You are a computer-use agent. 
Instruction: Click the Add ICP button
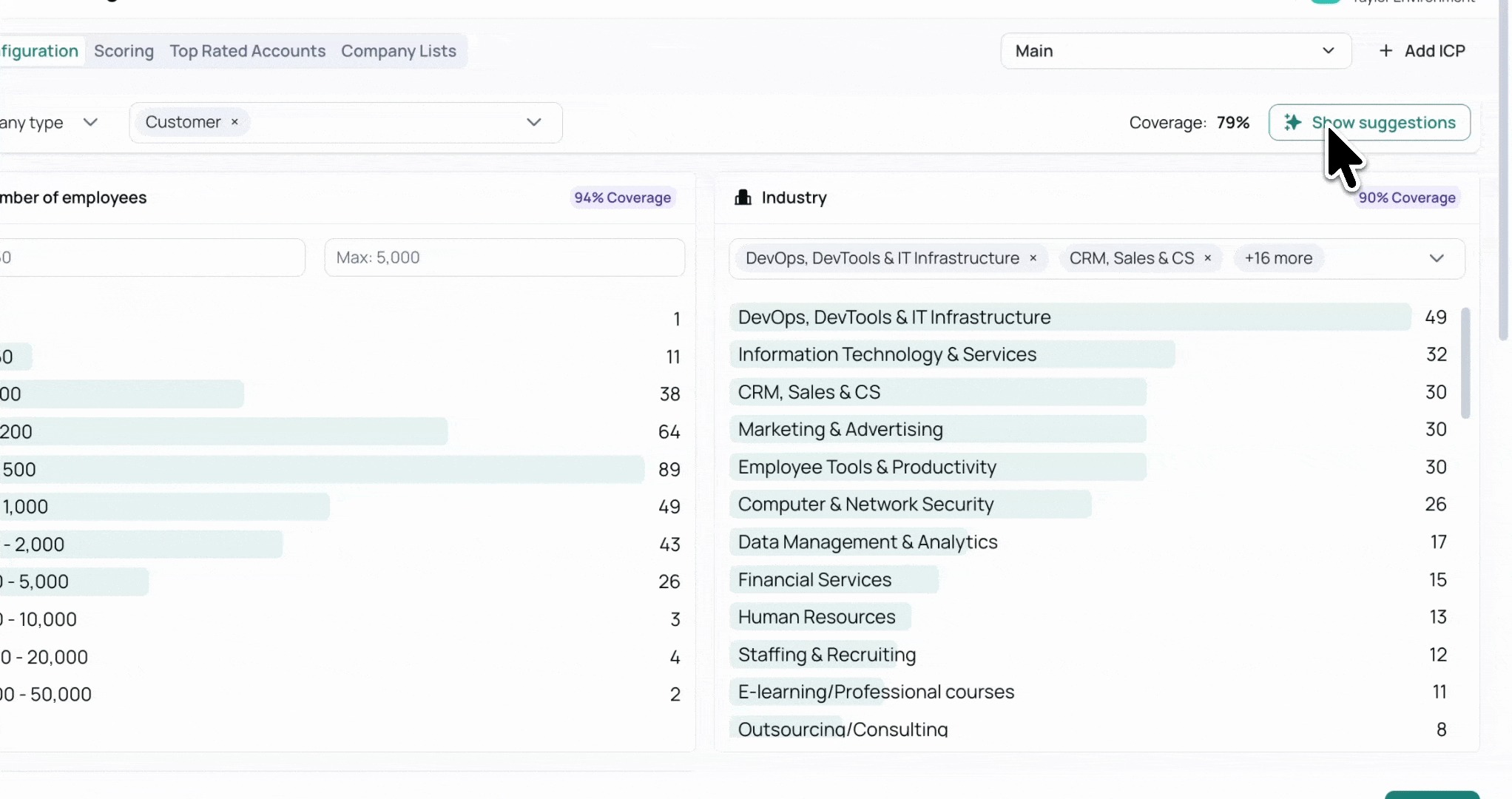1434,51
